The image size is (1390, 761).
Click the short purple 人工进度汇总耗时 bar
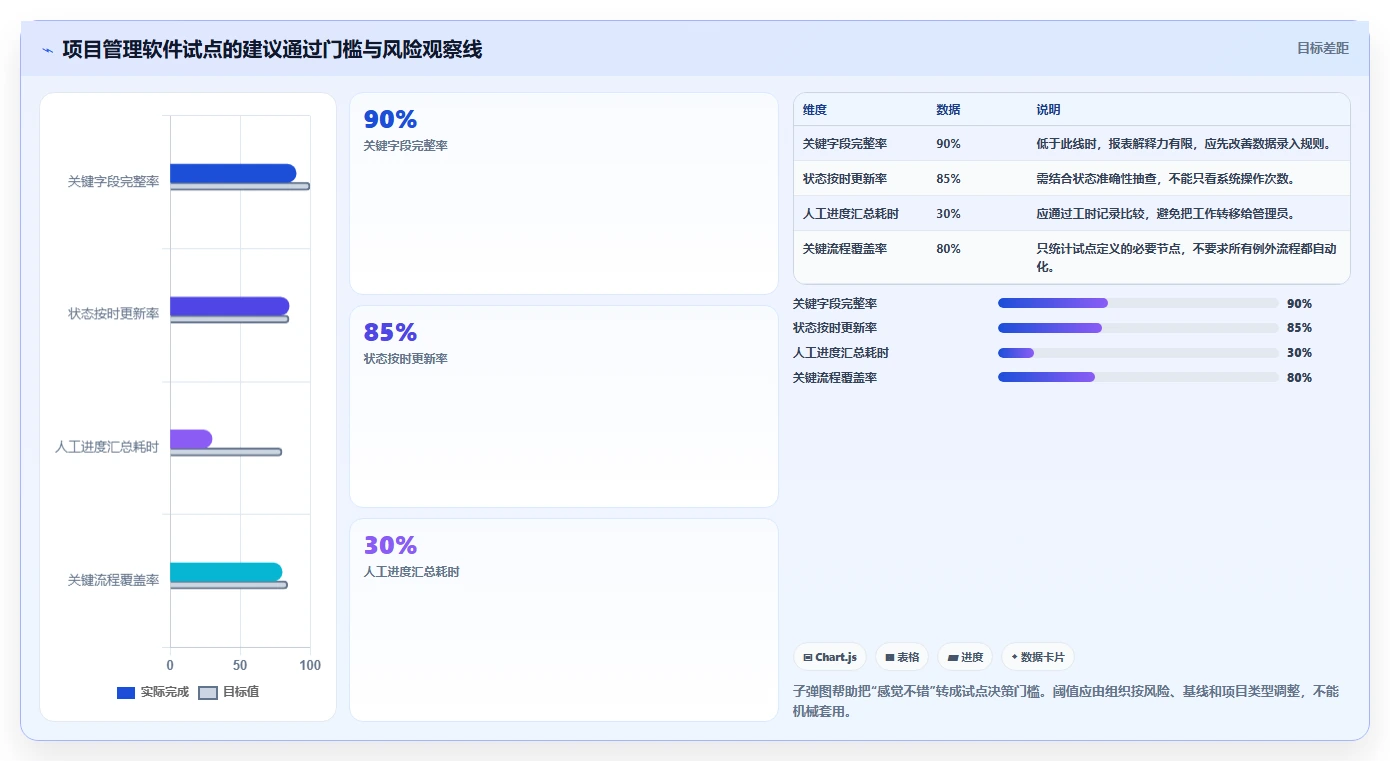point(191,439)
